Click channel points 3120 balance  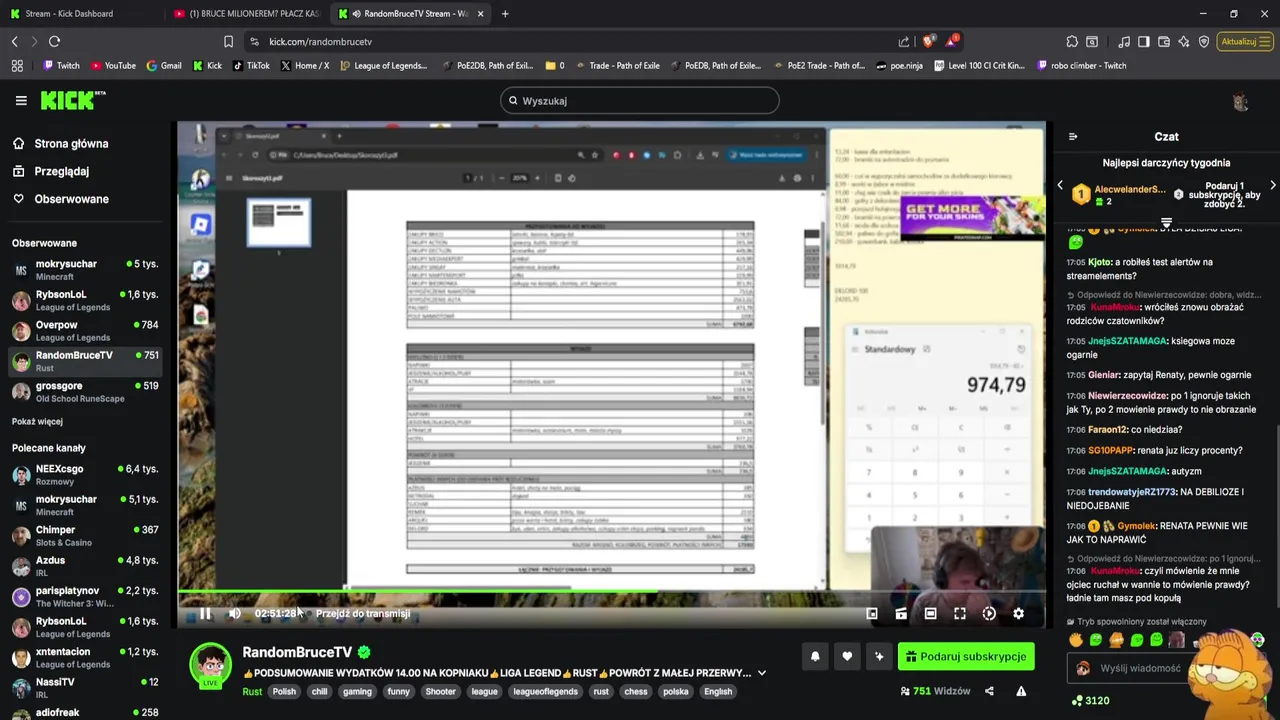1090,701
